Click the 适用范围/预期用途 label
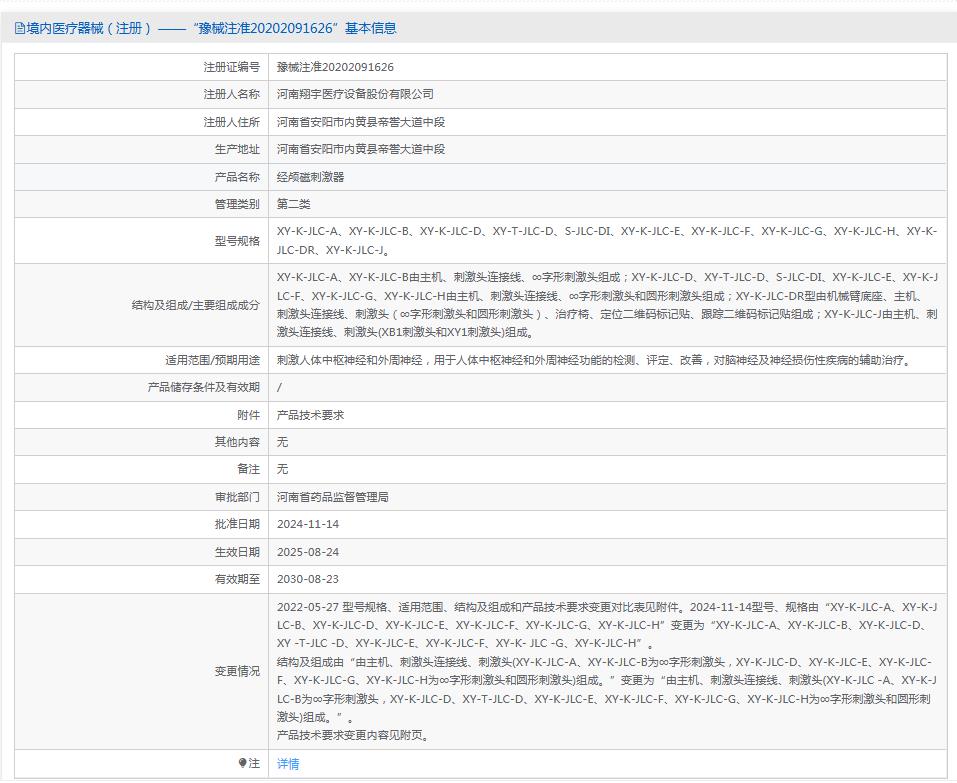The image size is (957, 783). [x=212, y=360]
